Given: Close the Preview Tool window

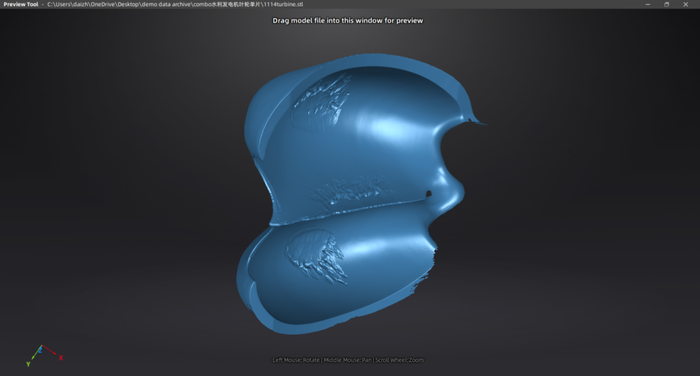Looking at the screenshot, I should click(x=686, y=4).
